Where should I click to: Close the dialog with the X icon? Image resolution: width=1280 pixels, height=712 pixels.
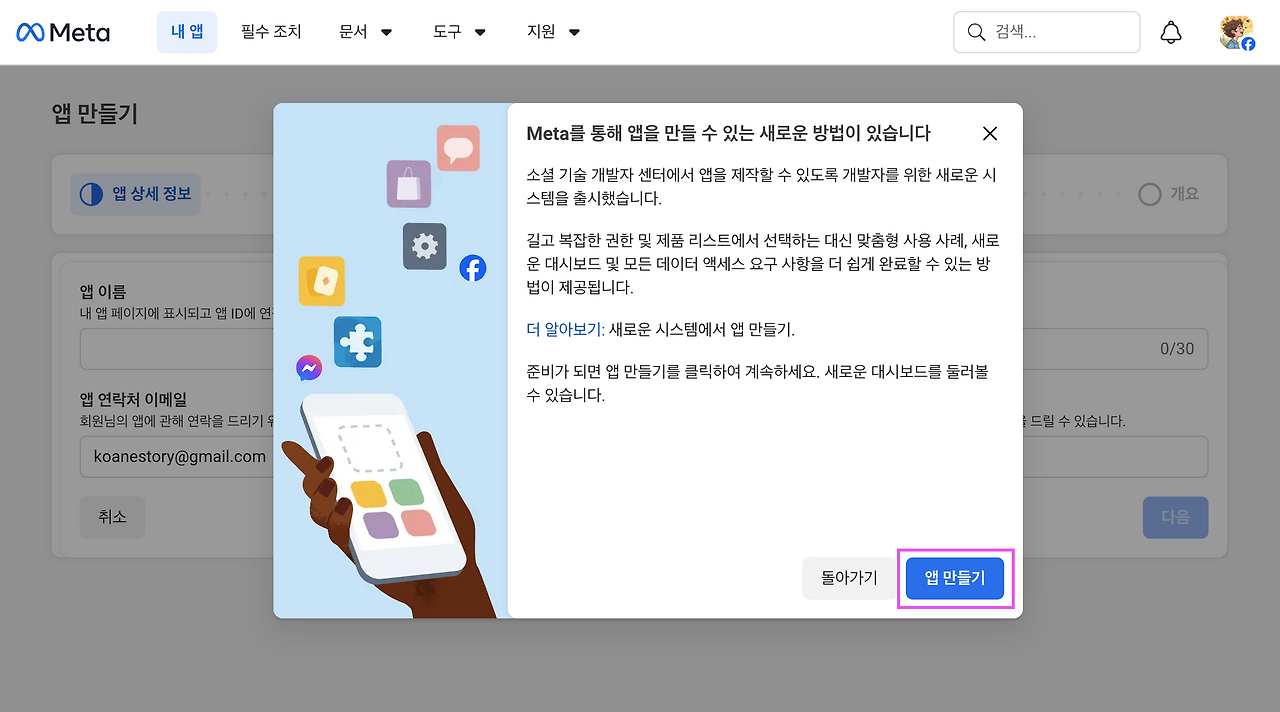click(990, 133)
